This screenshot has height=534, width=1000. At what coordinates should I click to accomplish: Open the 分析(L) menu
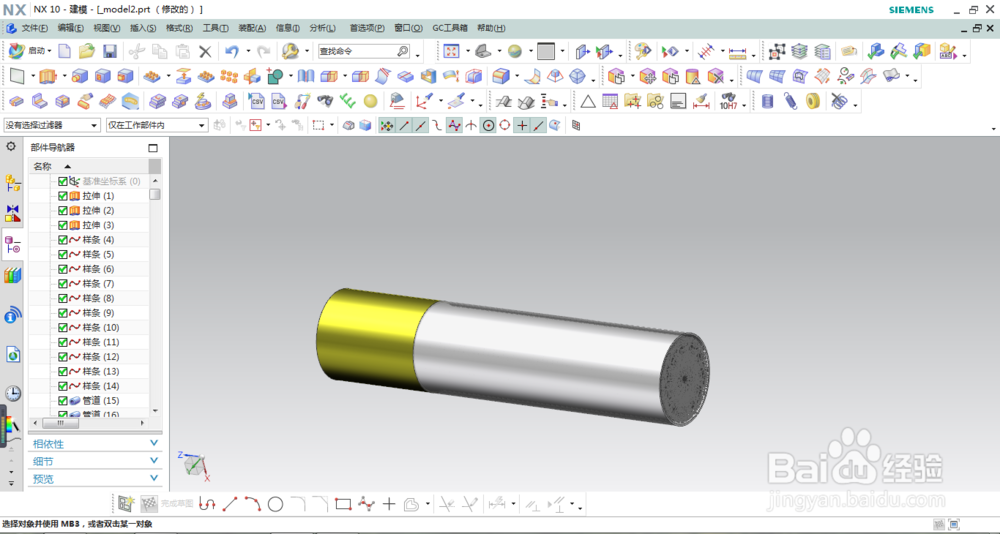click(322, 28)
